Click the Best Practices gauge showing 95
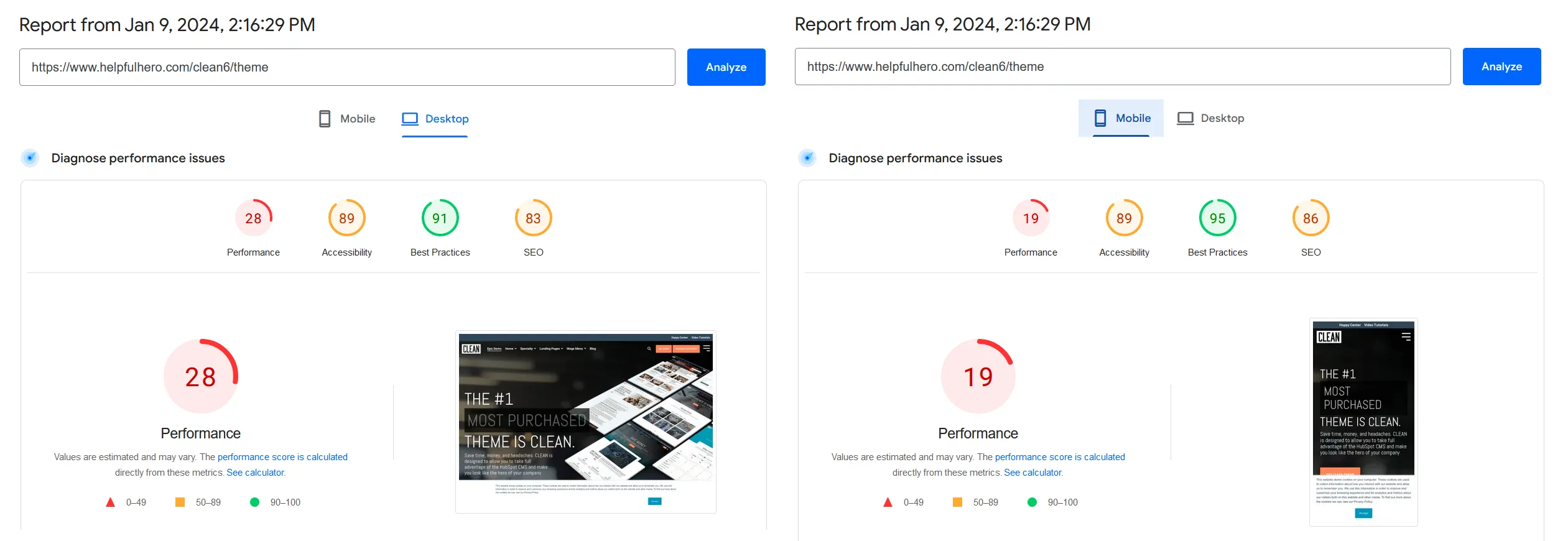The image size is (1568, 541). [x=1217, y=218]
